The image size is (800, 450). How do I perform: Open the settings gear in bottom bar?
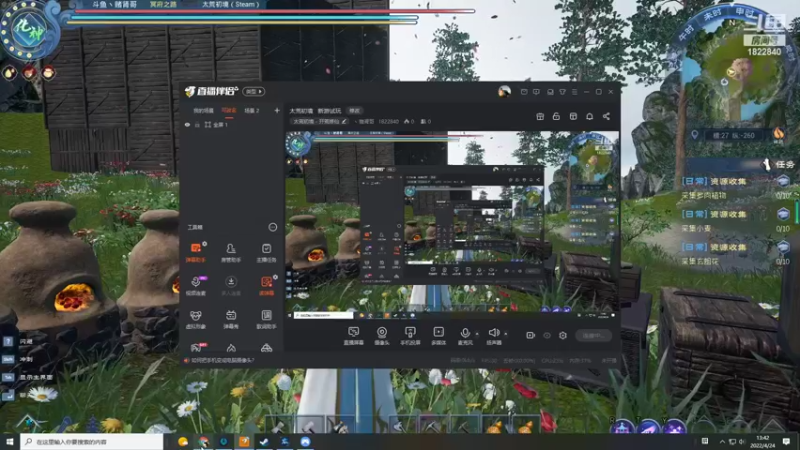pos(563,335)
